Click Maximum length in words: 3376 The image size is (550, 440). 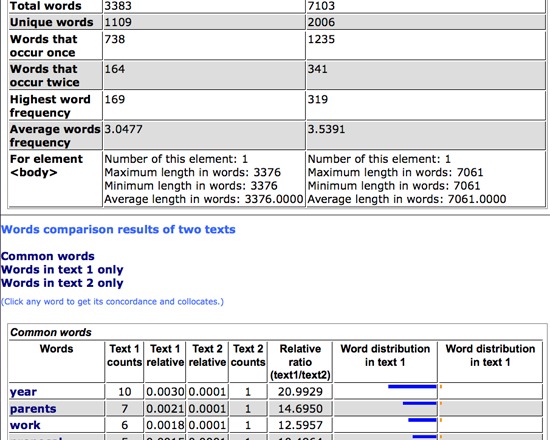point(193,172)
